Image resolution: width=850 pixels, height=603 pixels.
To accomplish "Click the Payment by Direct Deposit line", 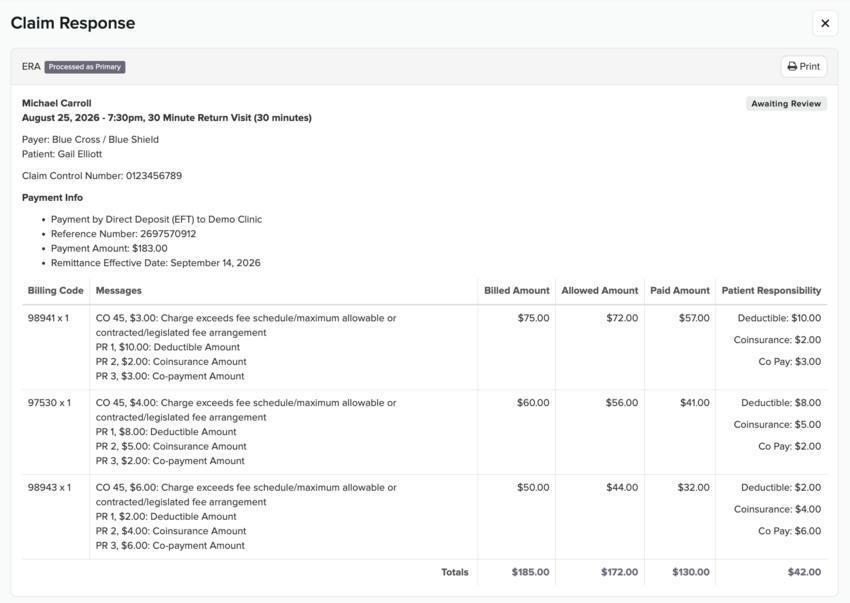I will click(x=156, y=219).
